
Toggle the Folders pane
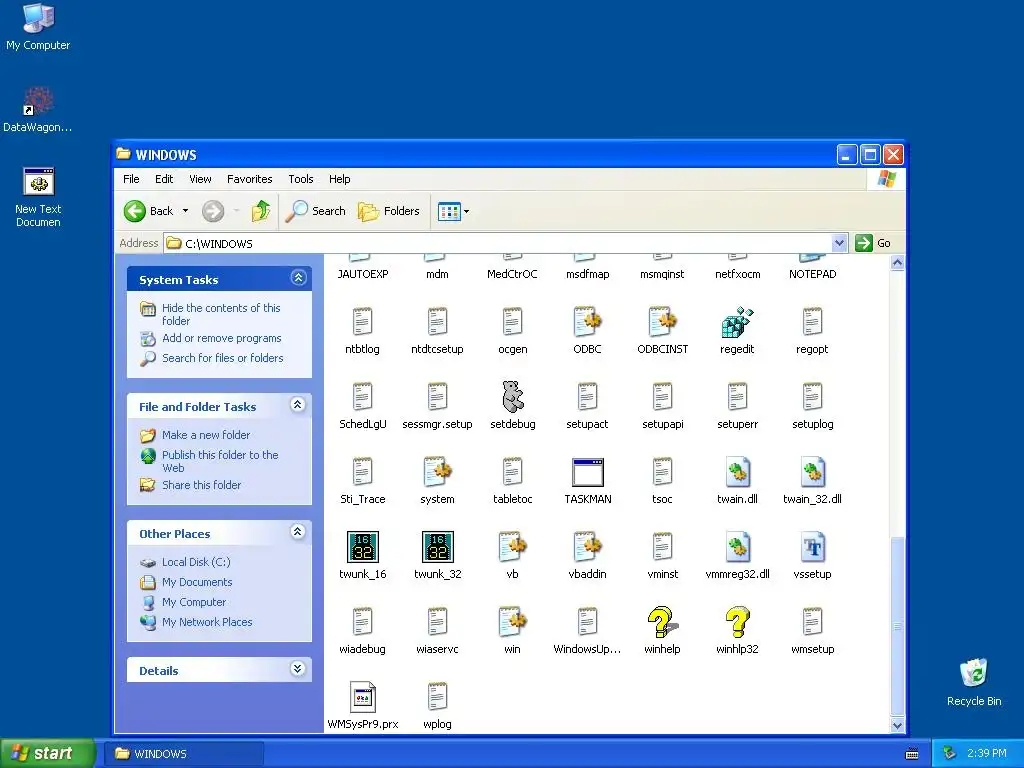[389, 211]
